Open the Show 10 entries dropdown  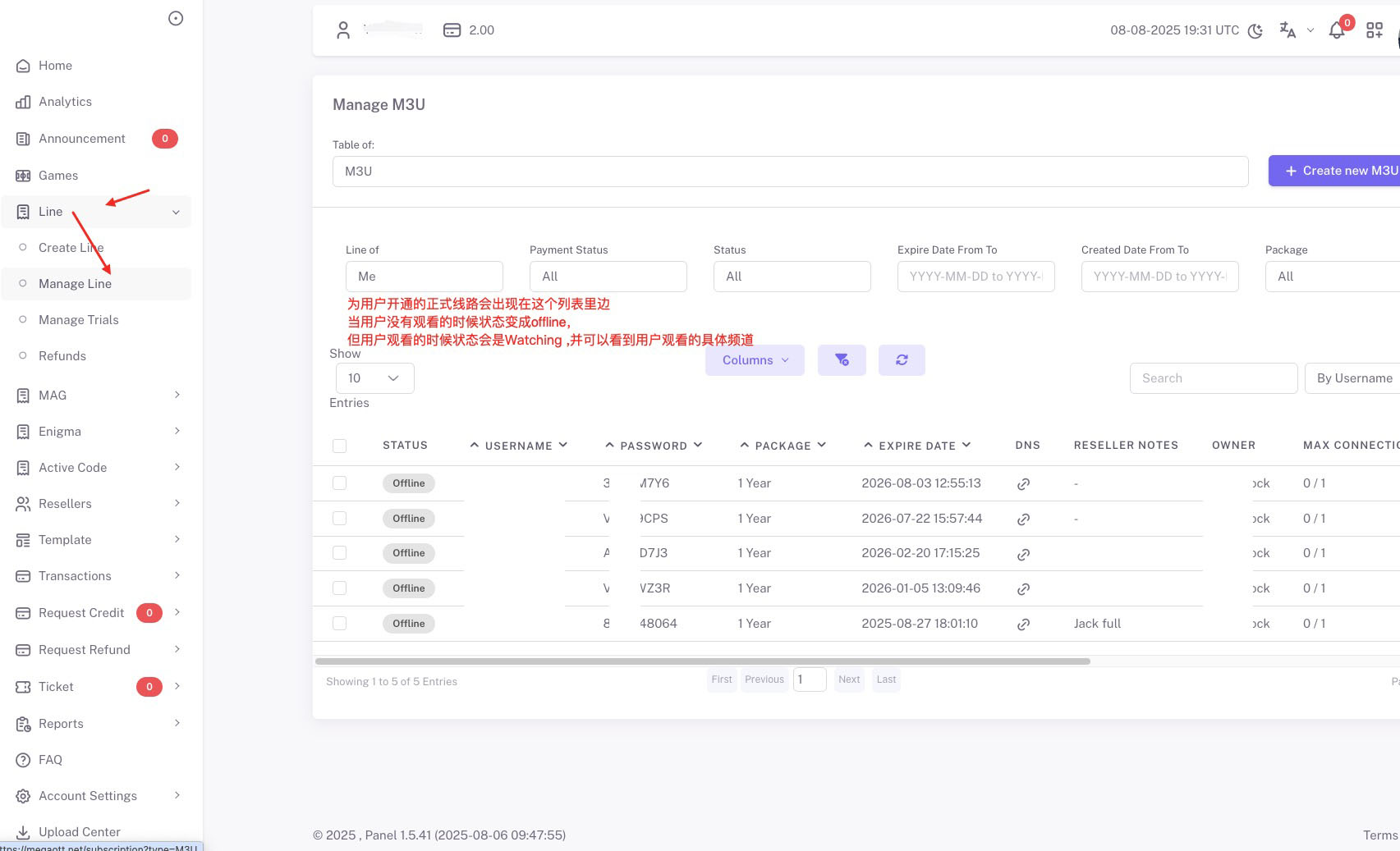click(374, 378)
